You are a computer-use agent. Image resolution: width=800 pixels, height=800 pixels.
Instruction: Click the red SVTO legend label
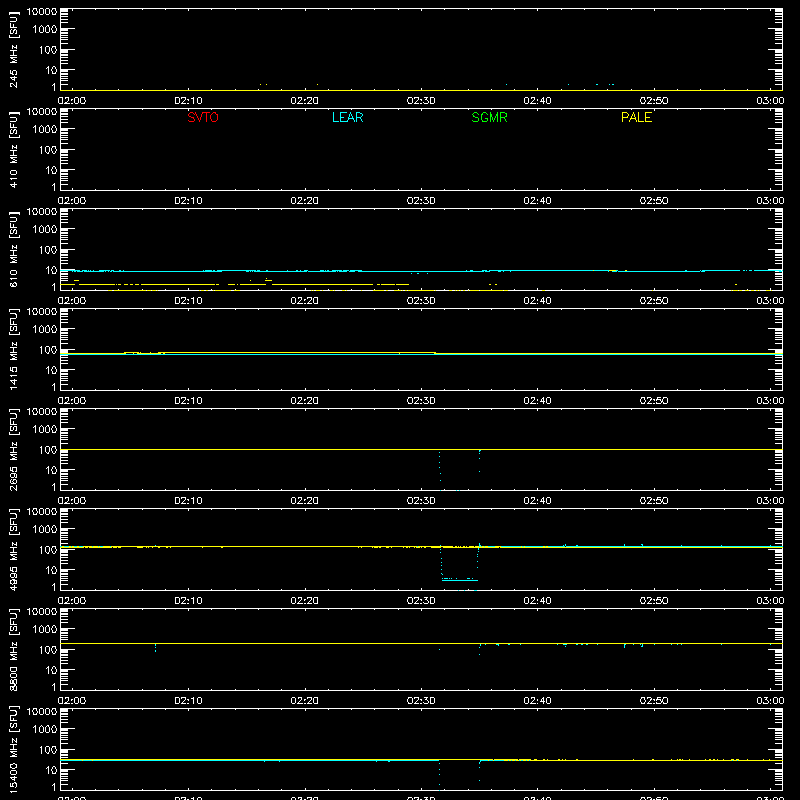point(203,117)
